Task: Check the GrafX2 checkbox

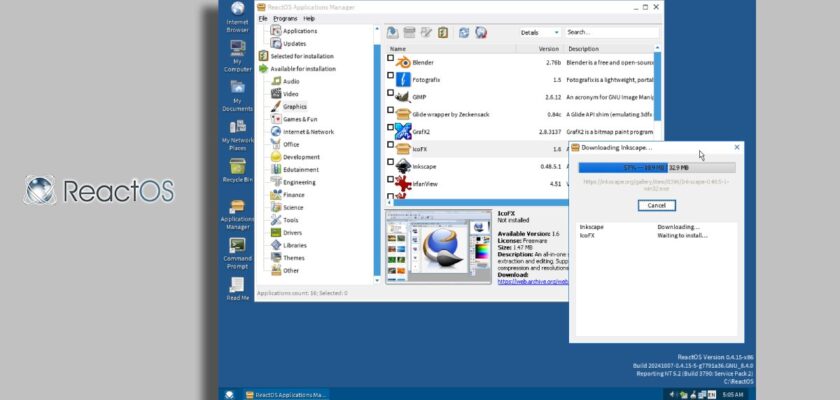Action: [x=391, y=127]
